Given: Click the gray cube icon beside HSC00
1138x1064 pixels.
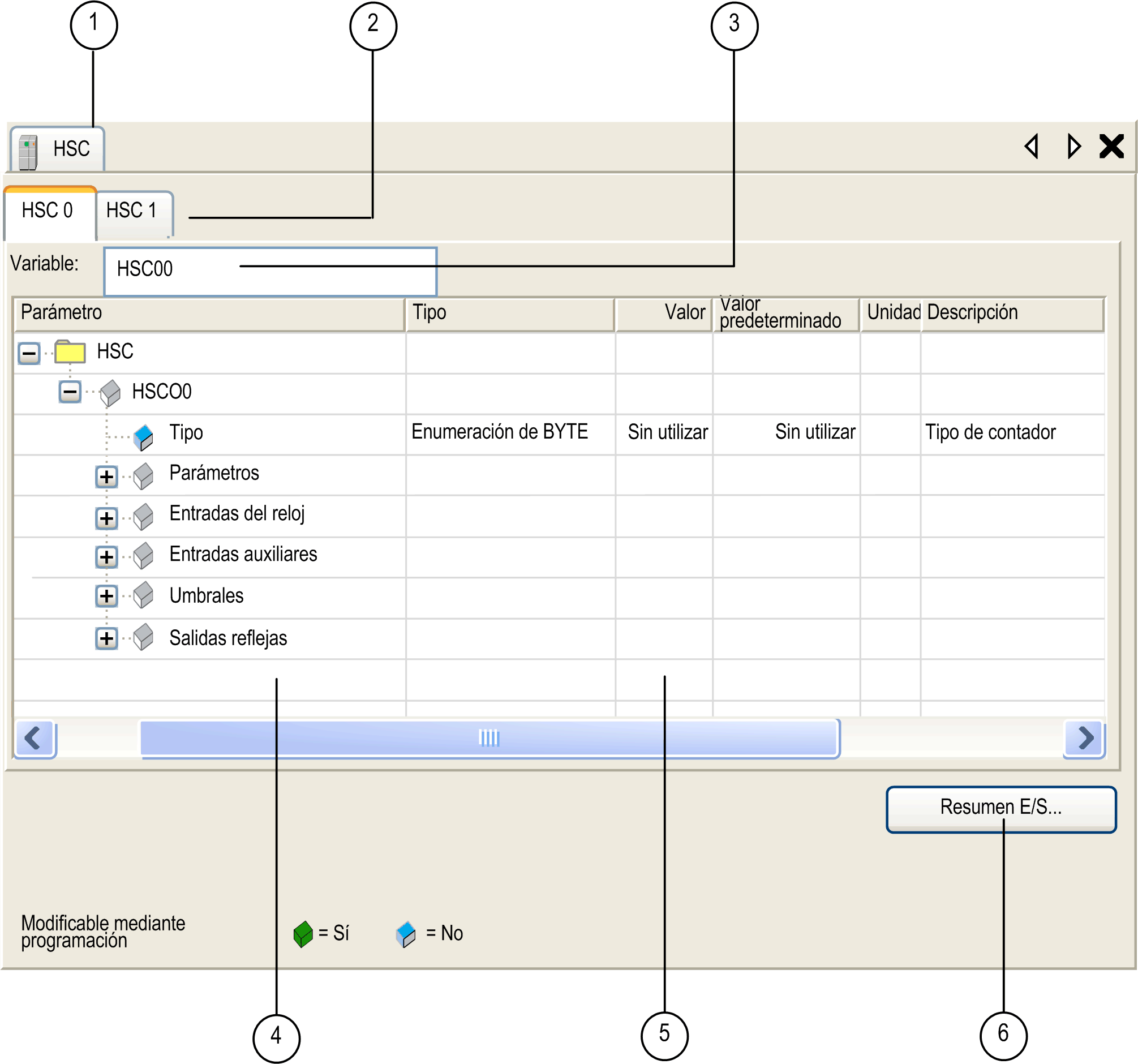Looking at the screenshot, I should coord(110,393).
